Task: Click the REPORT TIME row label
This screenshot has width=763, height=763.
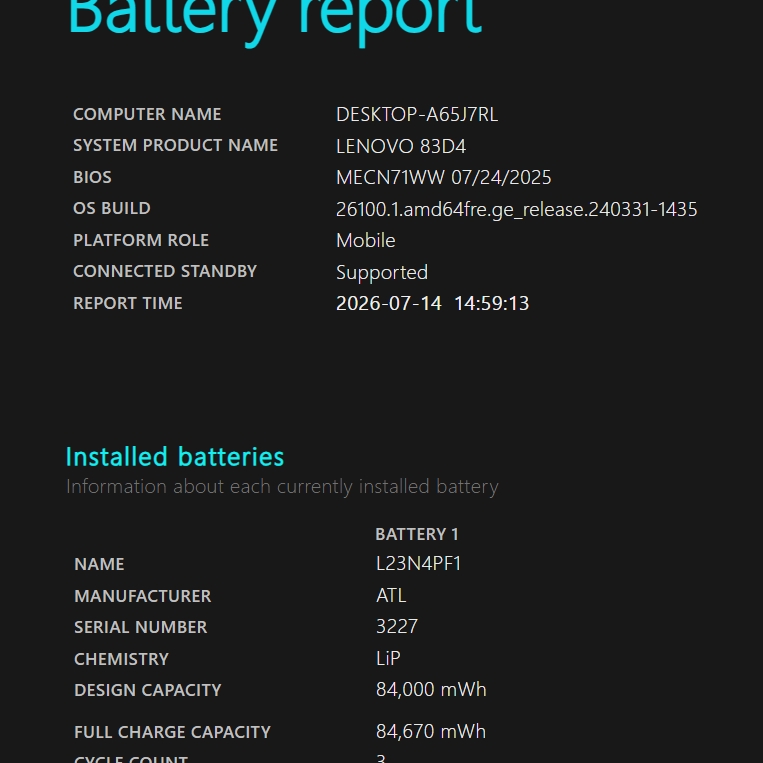Action: pyautogui.click(x=128, y=303)
